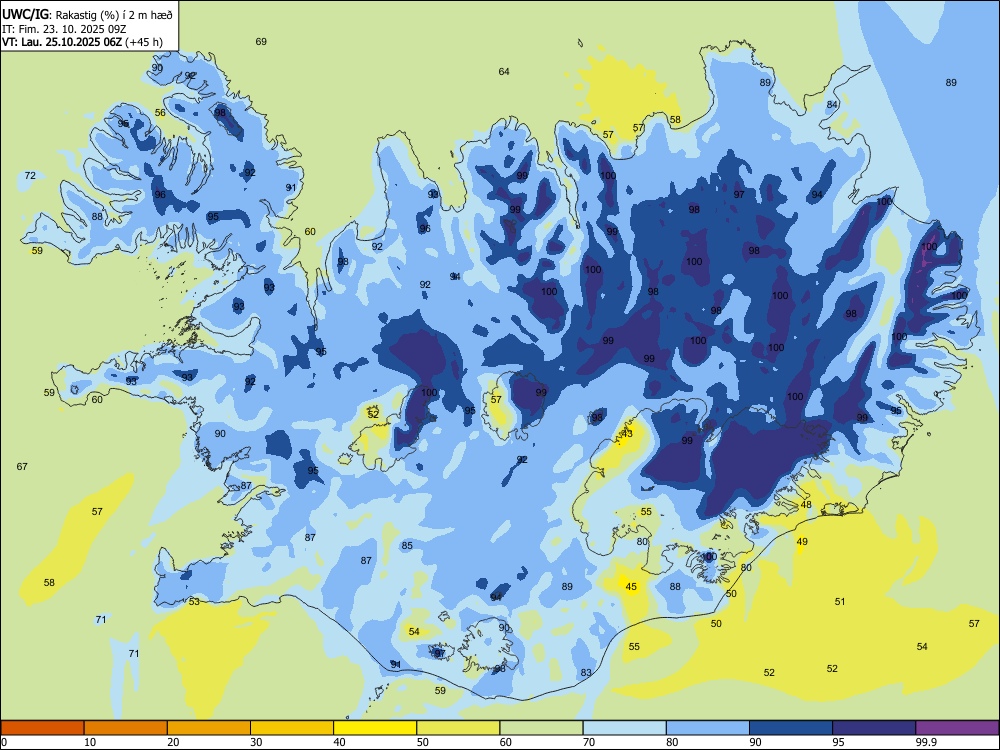
Task: Click the humidity value '56' on the map
Action: 160,113
